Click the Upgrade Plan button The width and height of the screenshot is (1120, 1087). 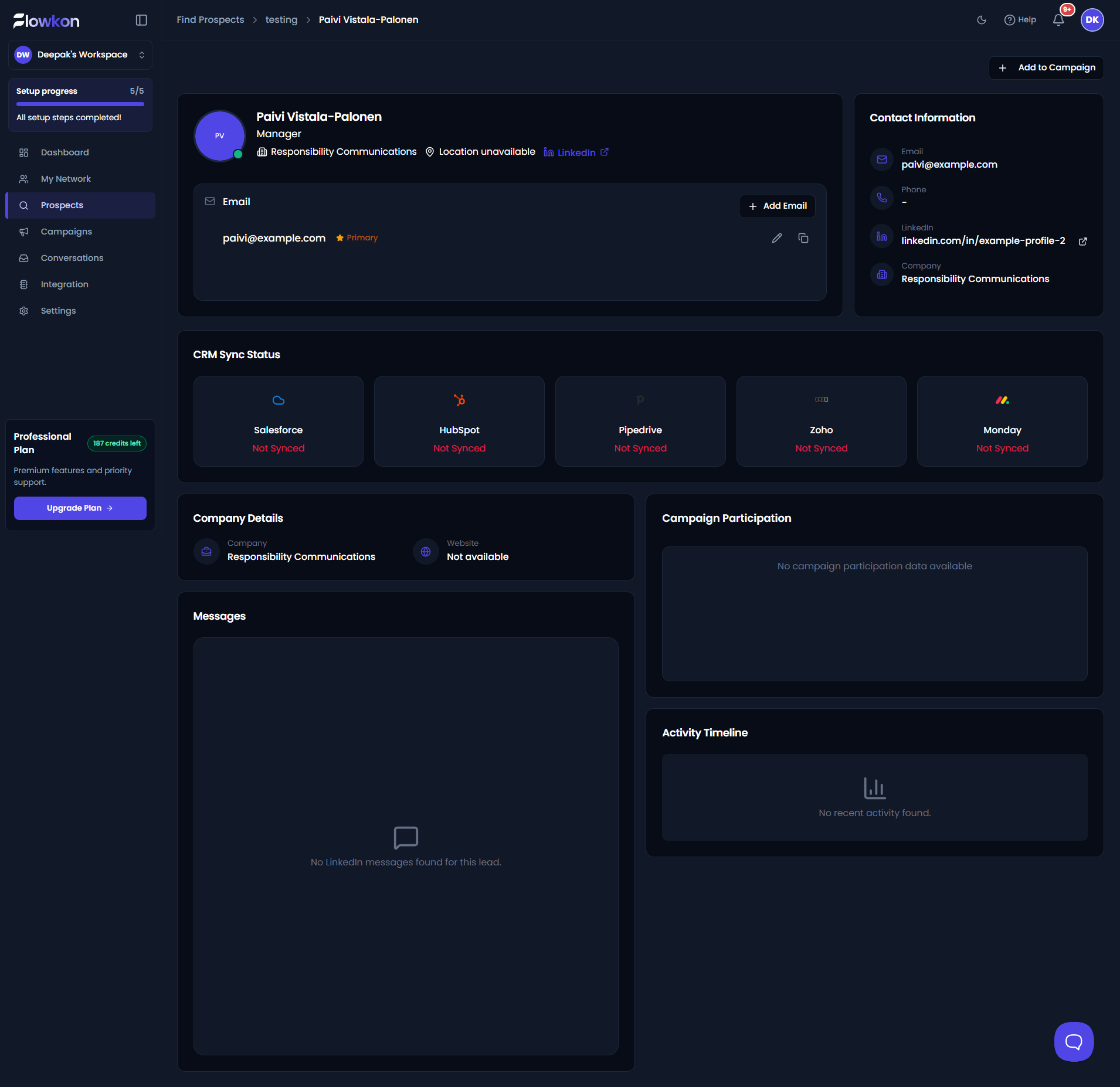[80, 508]
